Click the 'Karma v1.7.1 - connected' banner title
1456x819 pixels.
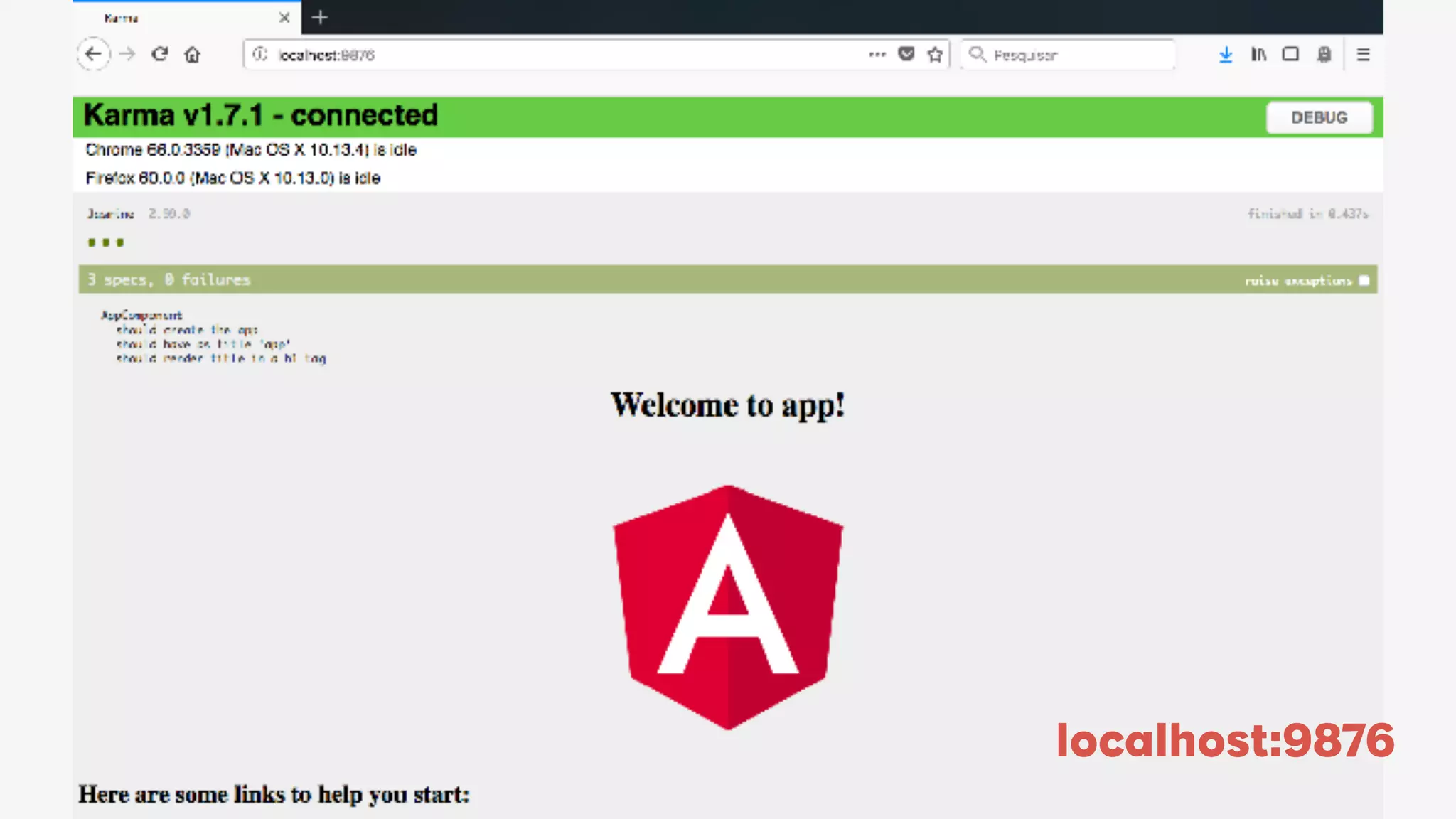click(x=260, y=115)
